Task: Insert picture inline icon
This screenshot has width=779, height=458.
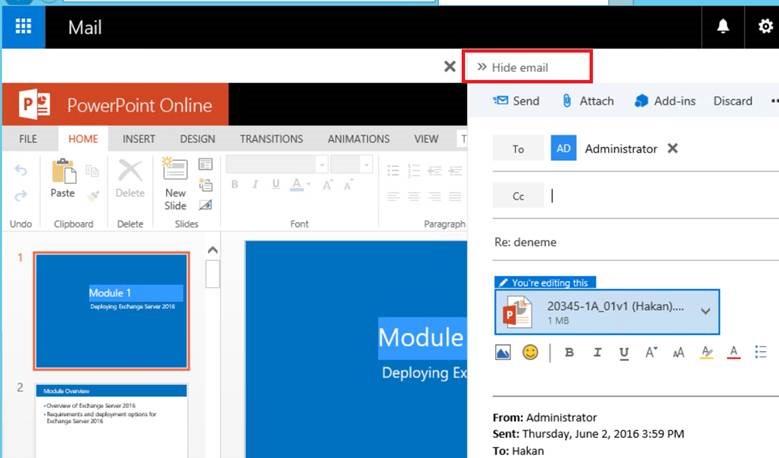Action: coord(503,352)
